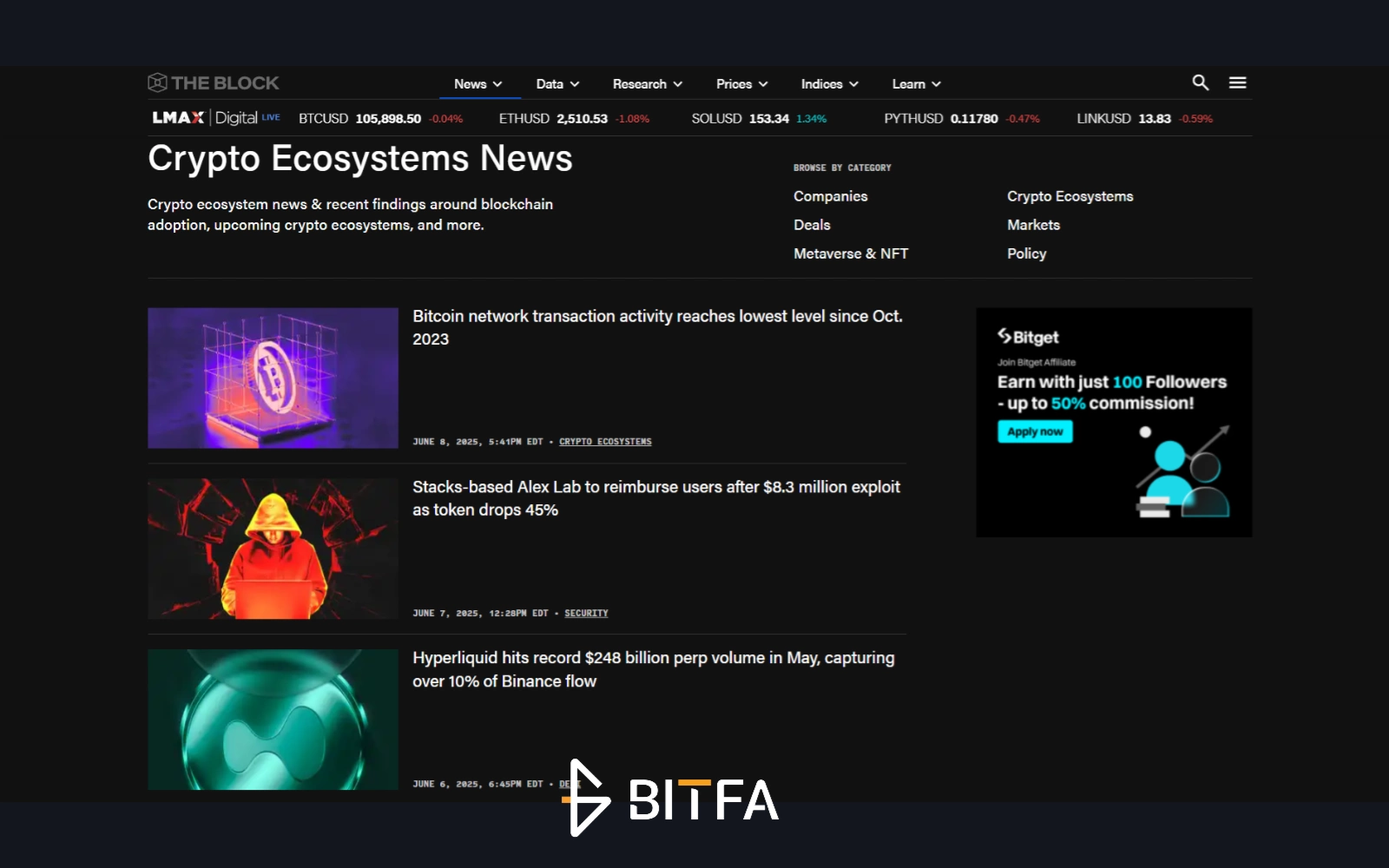This screenshot has height=868, width=1389.
Task: Click the LMAX Digital live logo
Action: click(x=216, y=118)
